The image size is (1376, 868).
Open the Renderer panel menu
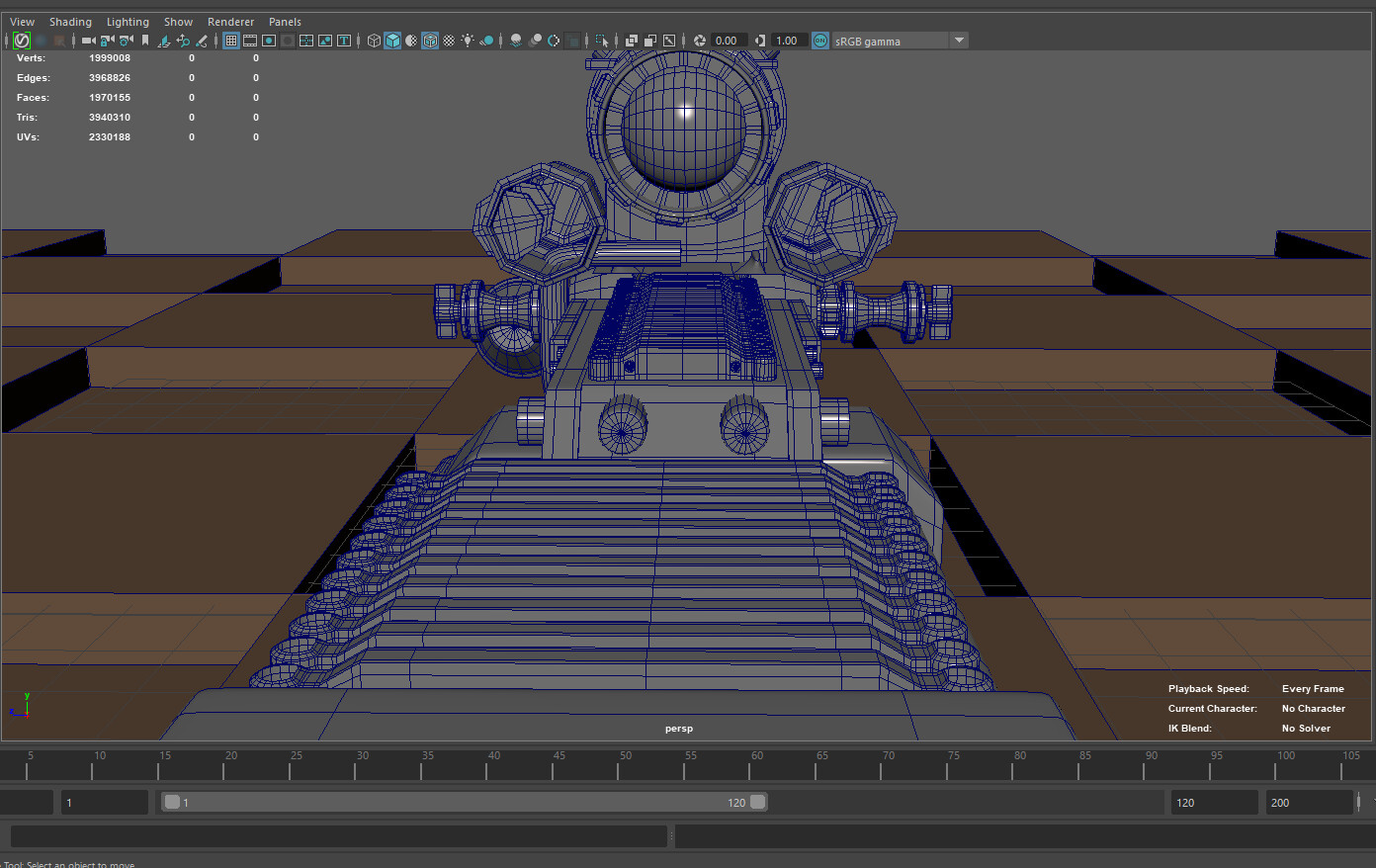click(x=230, y=22)
